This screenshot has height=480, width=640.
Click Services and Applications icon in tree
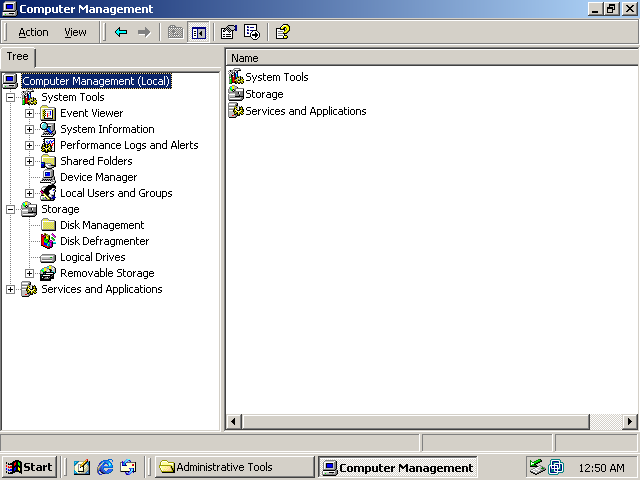(x=29, y=289)
